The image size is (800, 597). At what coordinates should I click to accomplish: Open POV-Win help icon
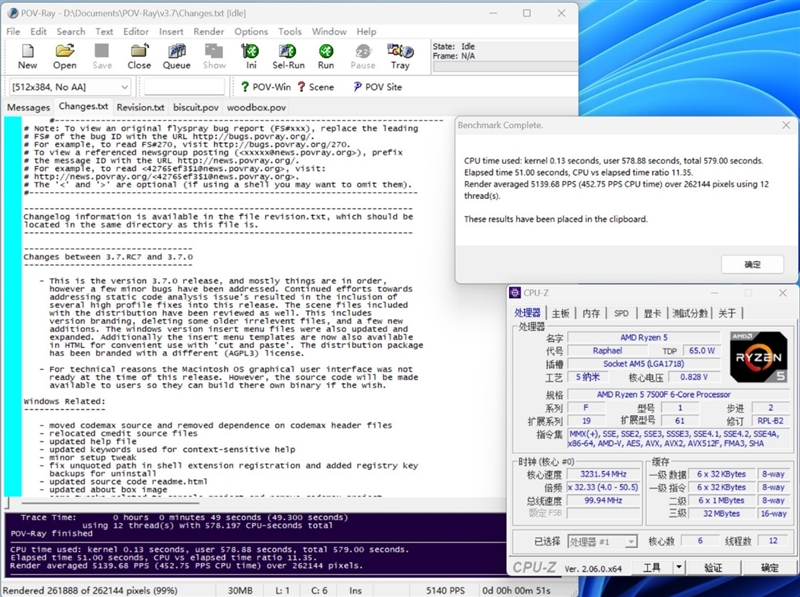245,87
